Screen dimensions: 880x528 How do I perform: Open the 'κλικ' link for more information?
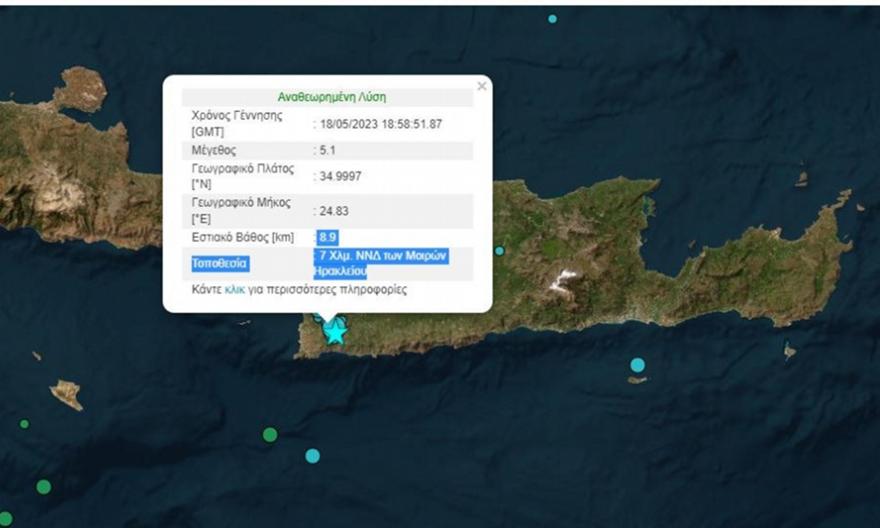tap(235, 290)
